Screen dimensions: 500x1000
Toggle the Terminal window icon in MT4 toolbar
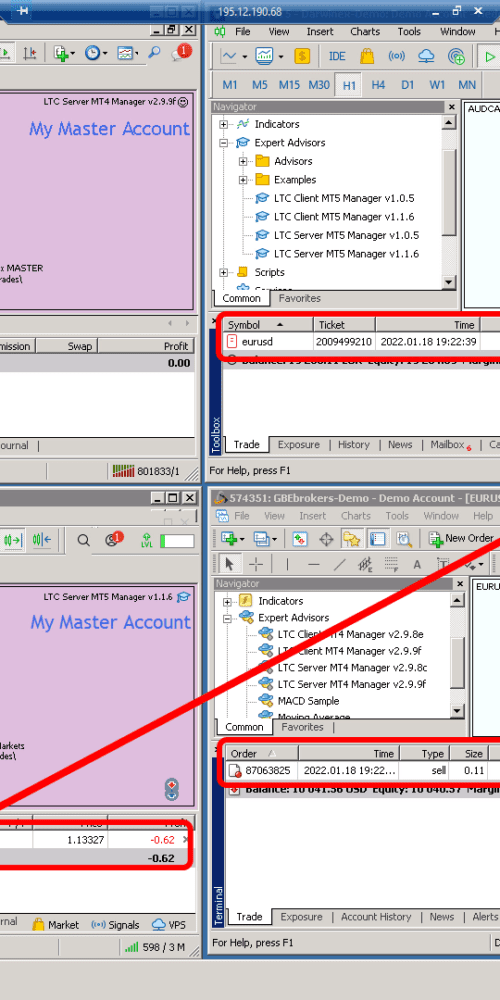point(378,538)
